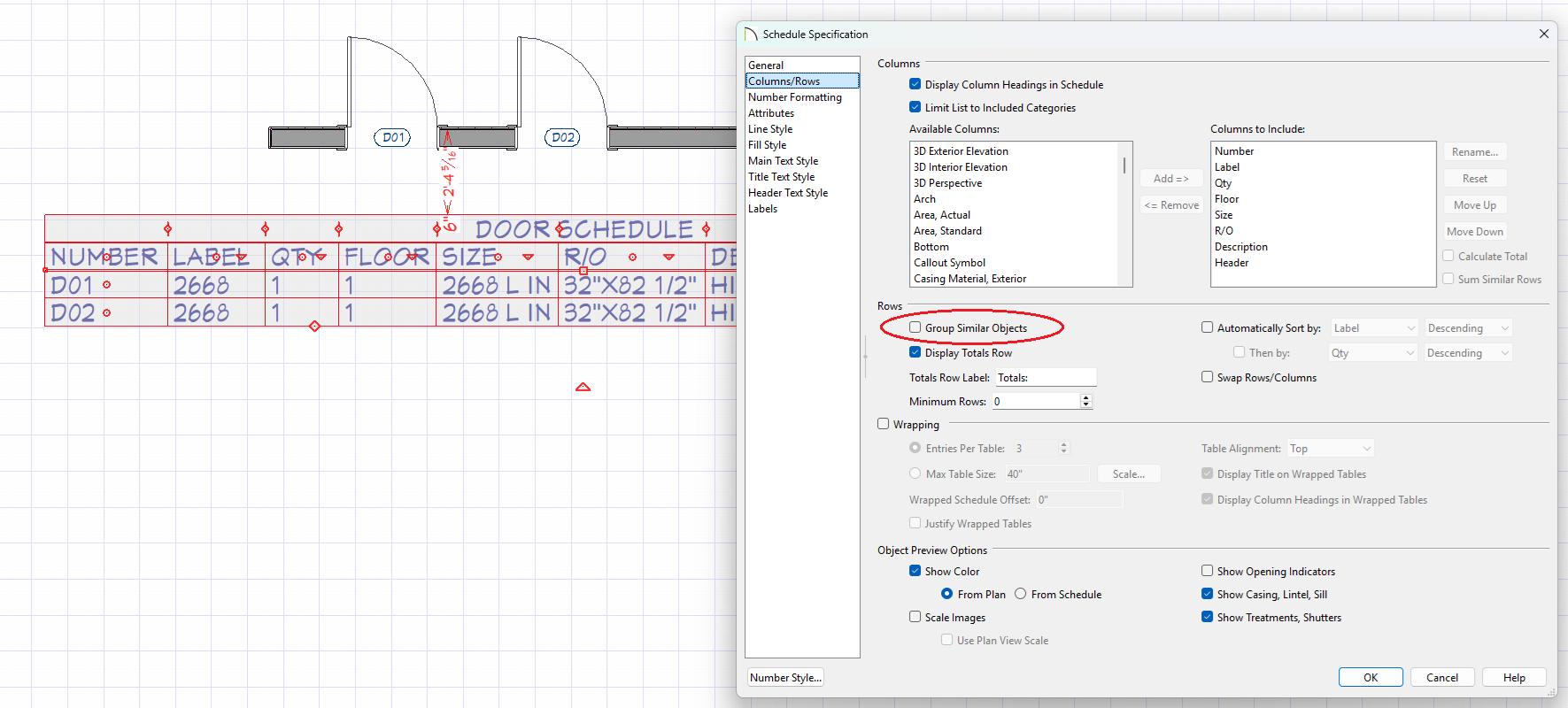Screen dimensions: 1568x708
Task: Select the From Schedule radio button
Action: [x=1021, y=594]
